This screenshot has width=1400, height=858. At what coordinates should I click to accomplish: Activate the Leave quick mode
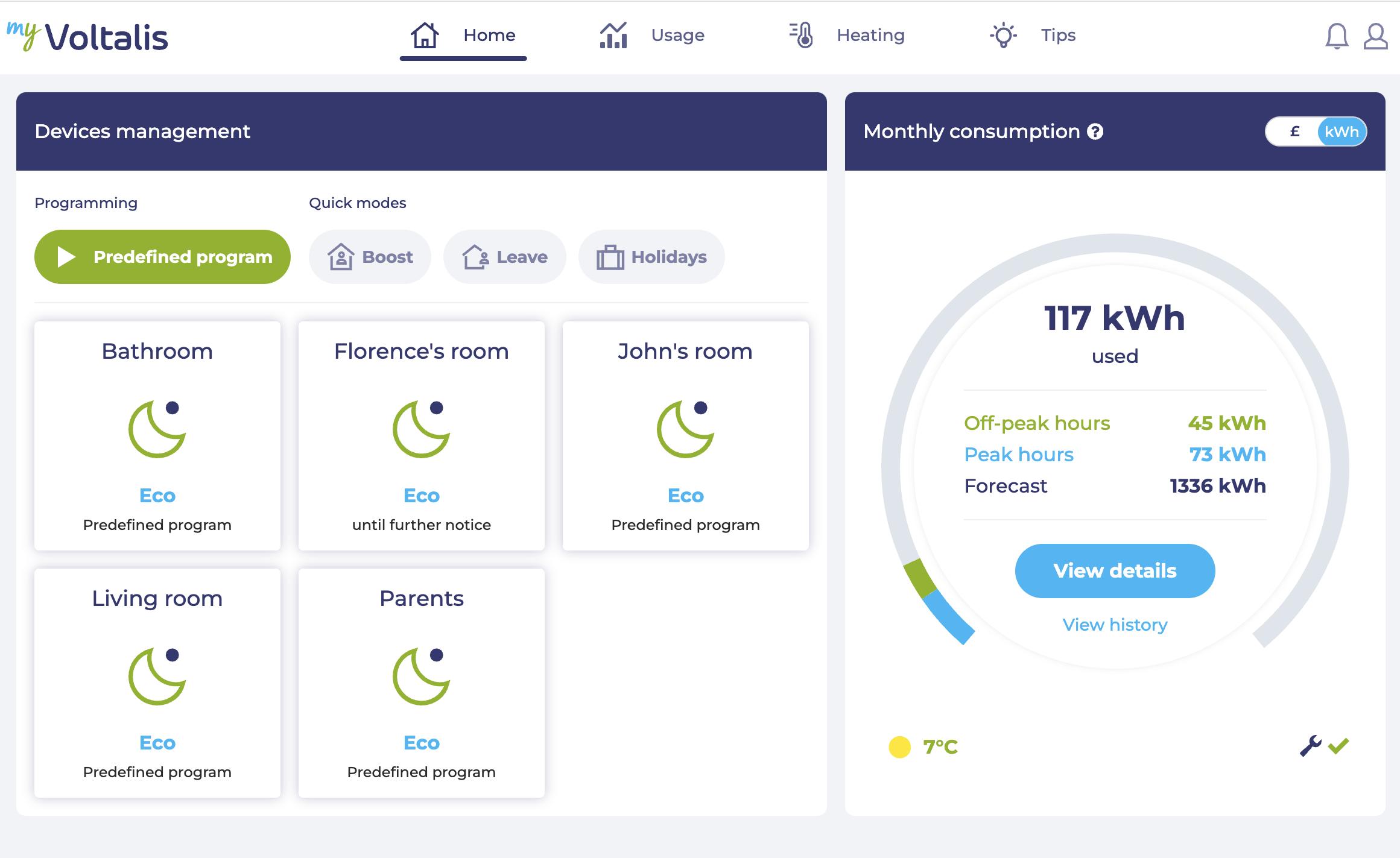point(505,257)
